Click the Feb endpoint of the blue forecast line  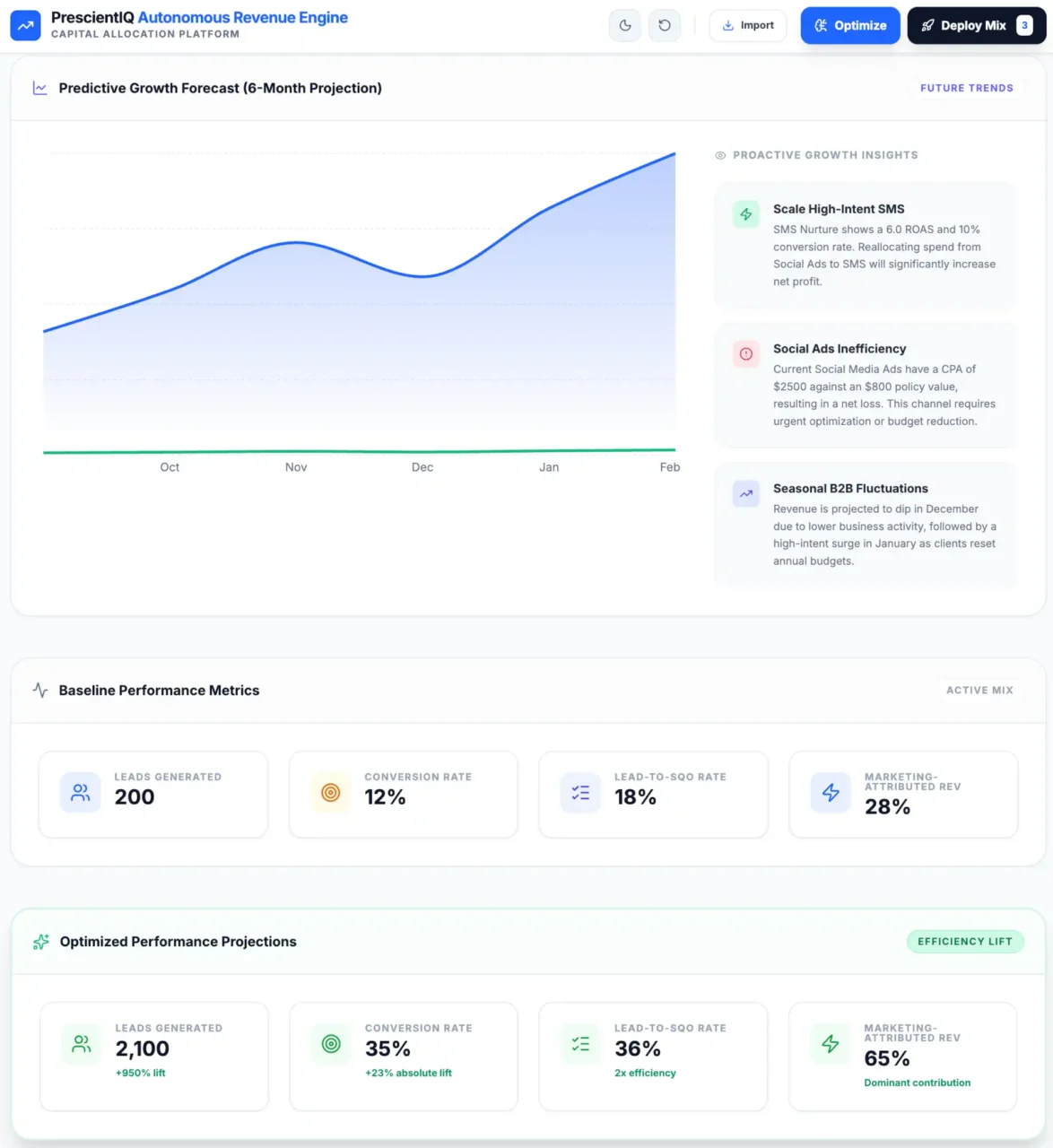click(674, 154)
